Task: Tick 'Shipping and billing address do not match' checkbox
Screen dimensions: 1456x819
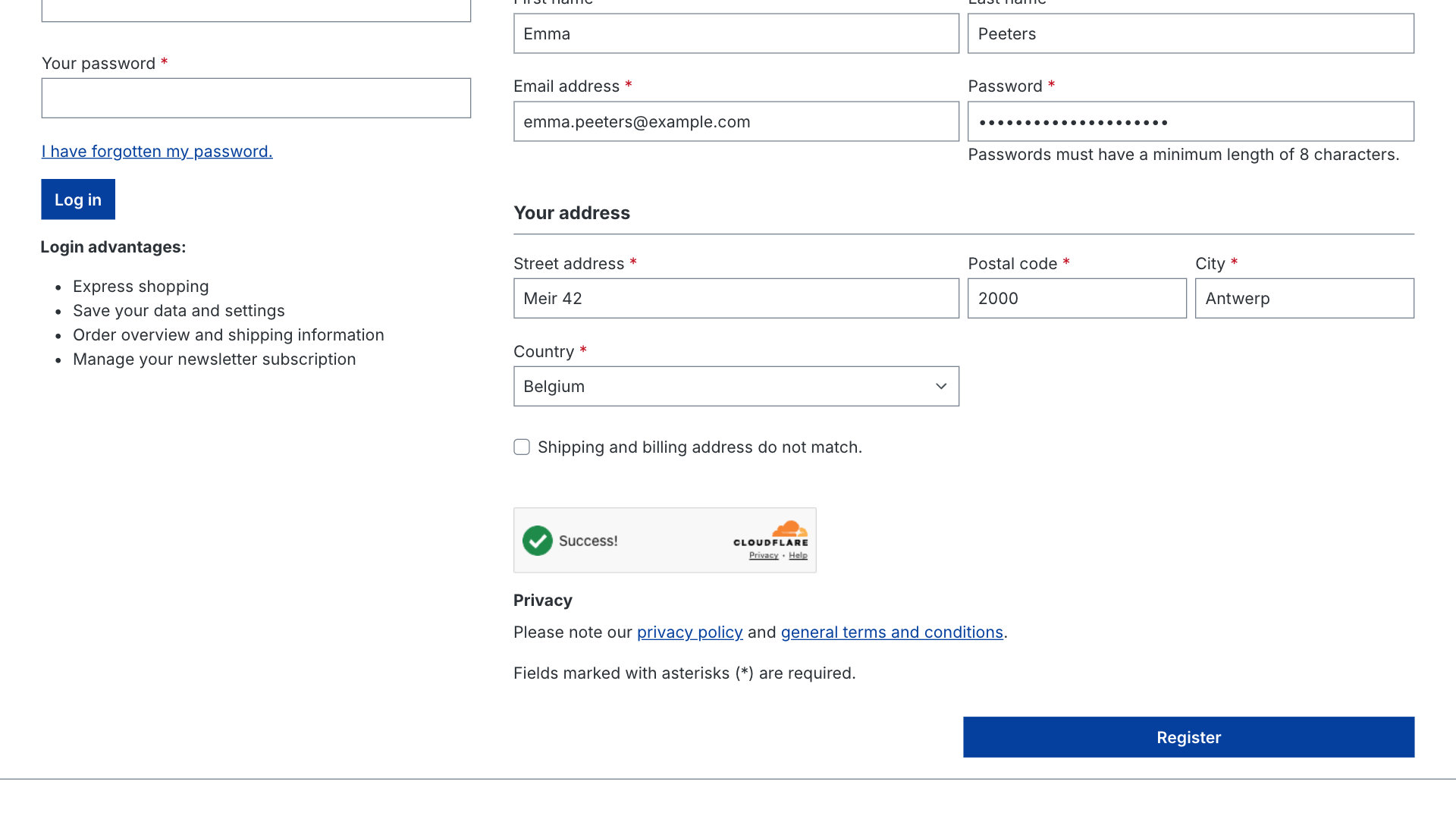Action: (x=522, y=447)
